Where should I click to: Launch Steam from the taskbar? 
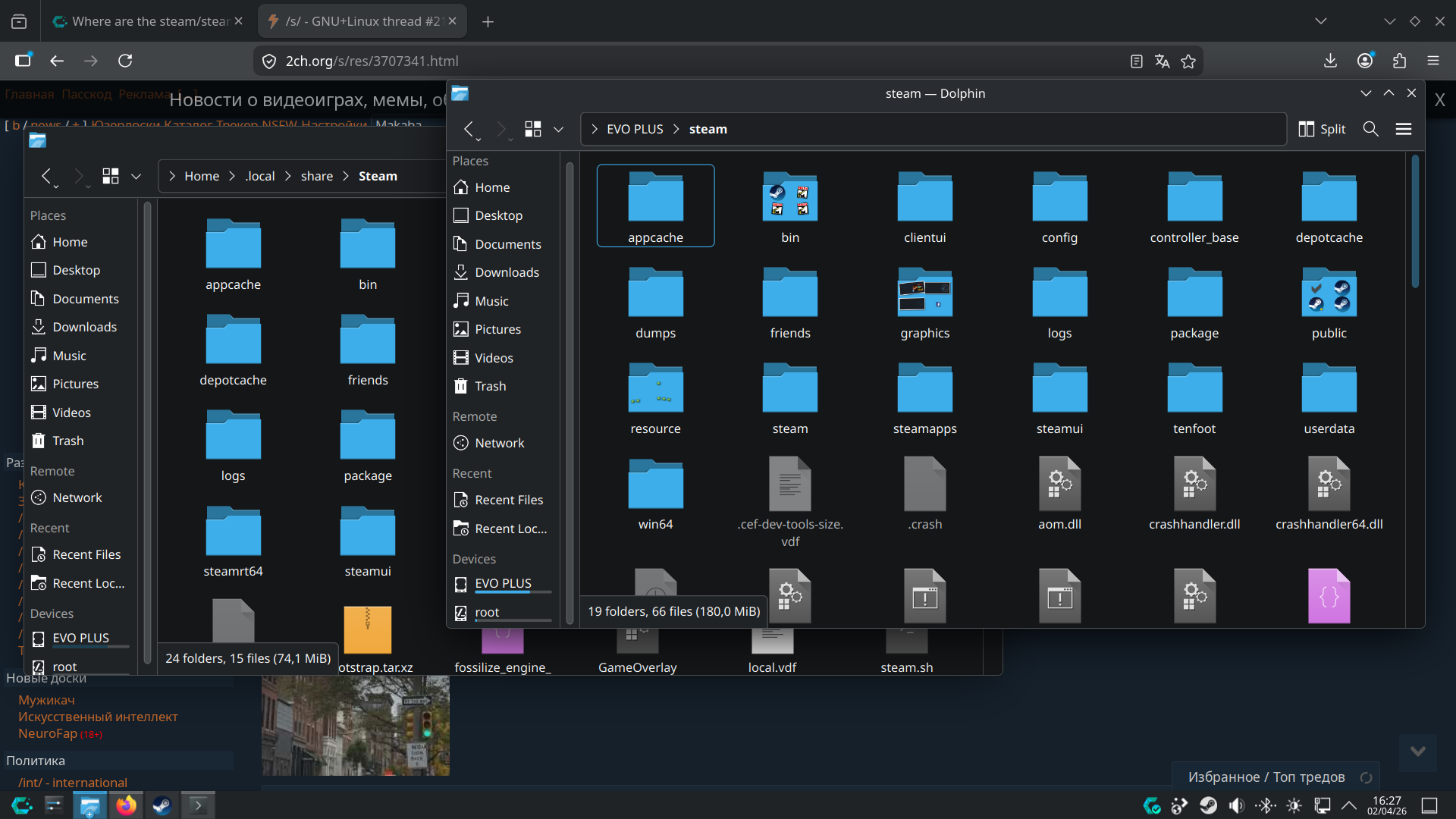162,805
